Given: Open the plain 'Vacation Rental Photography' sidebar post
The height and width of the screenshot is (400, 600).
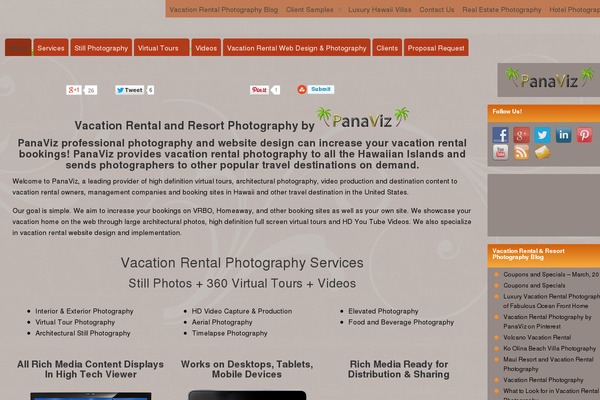Looking at the screenshot, I should [x=543, y=380].
